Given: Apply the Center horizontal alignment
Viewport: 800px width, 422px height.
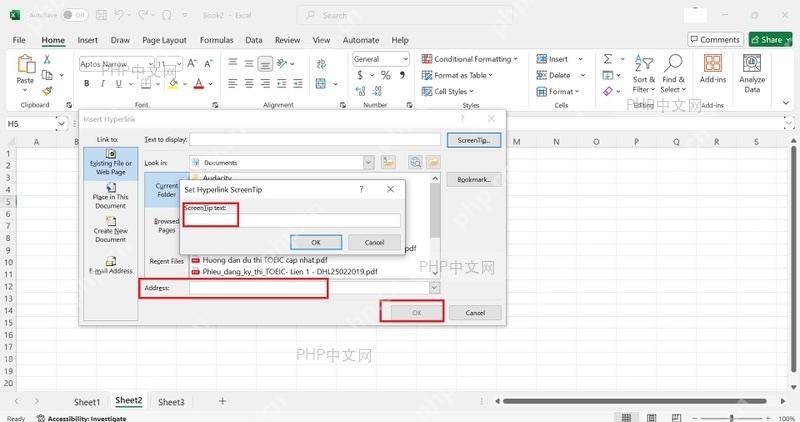Looking at the screenshot, I should pyautogui.click(x=249, y=83).
